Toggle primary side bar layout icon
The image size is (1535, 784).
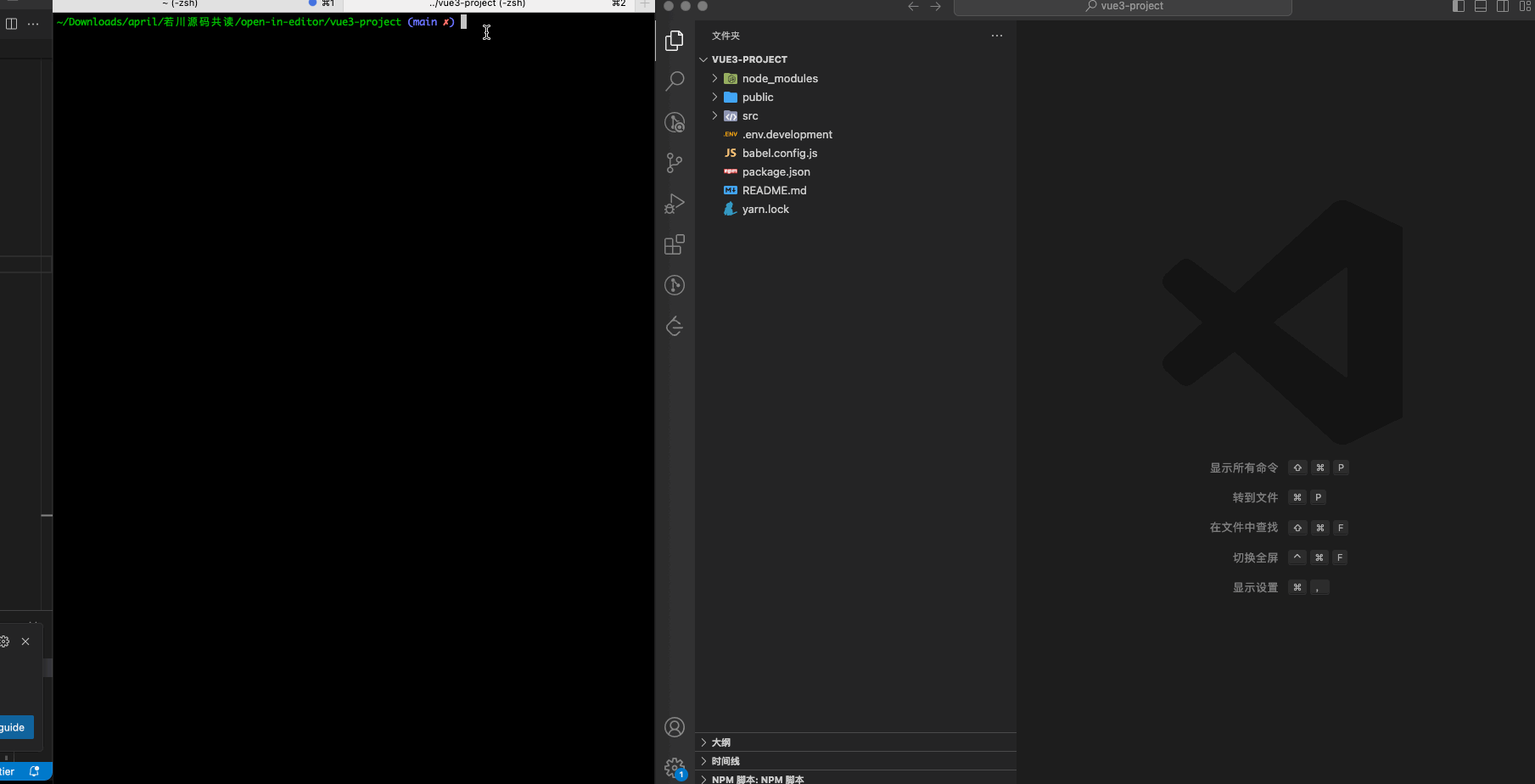(x=1459, y=6)
